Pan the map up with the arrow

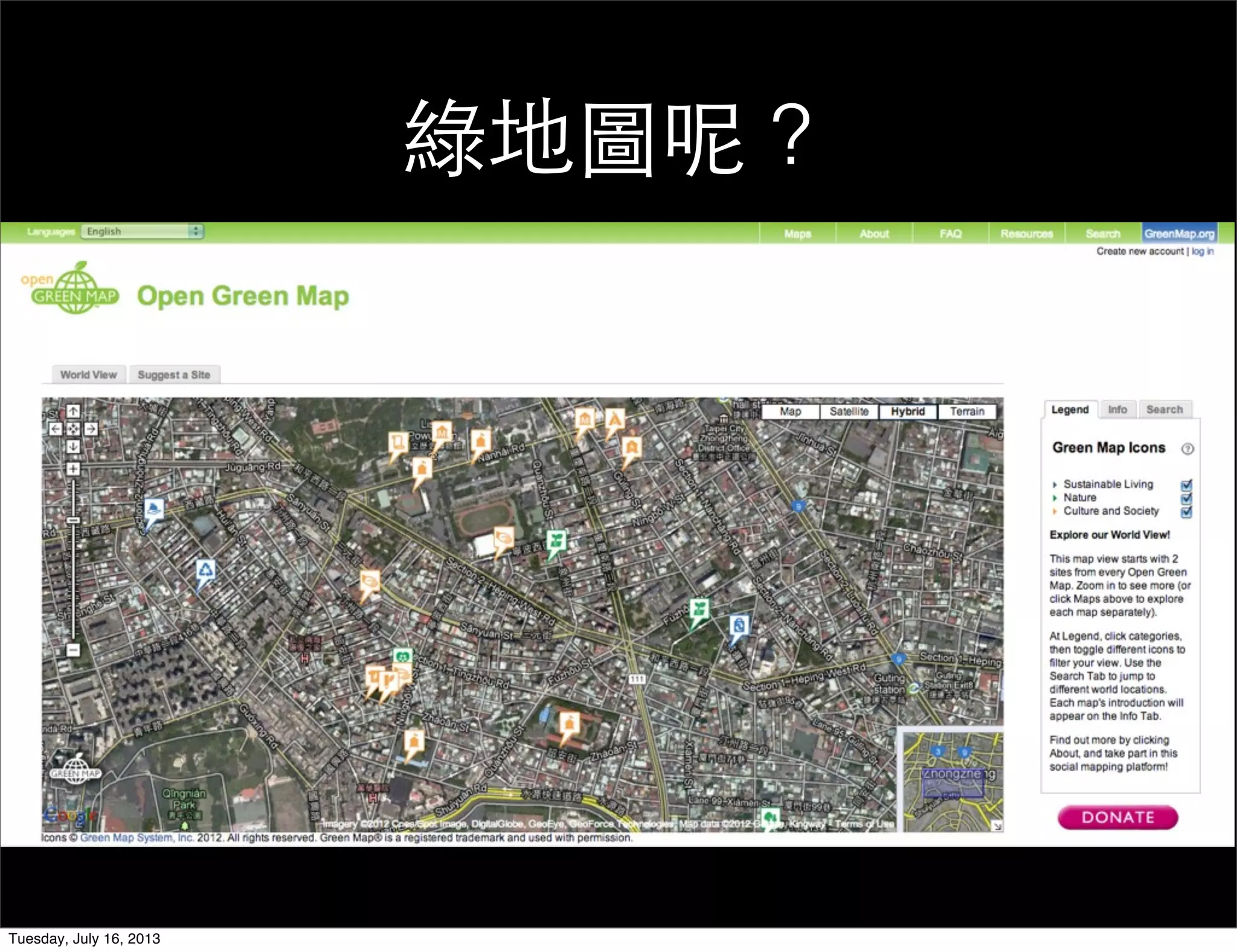pyautogui.click(x=73, y=411)
